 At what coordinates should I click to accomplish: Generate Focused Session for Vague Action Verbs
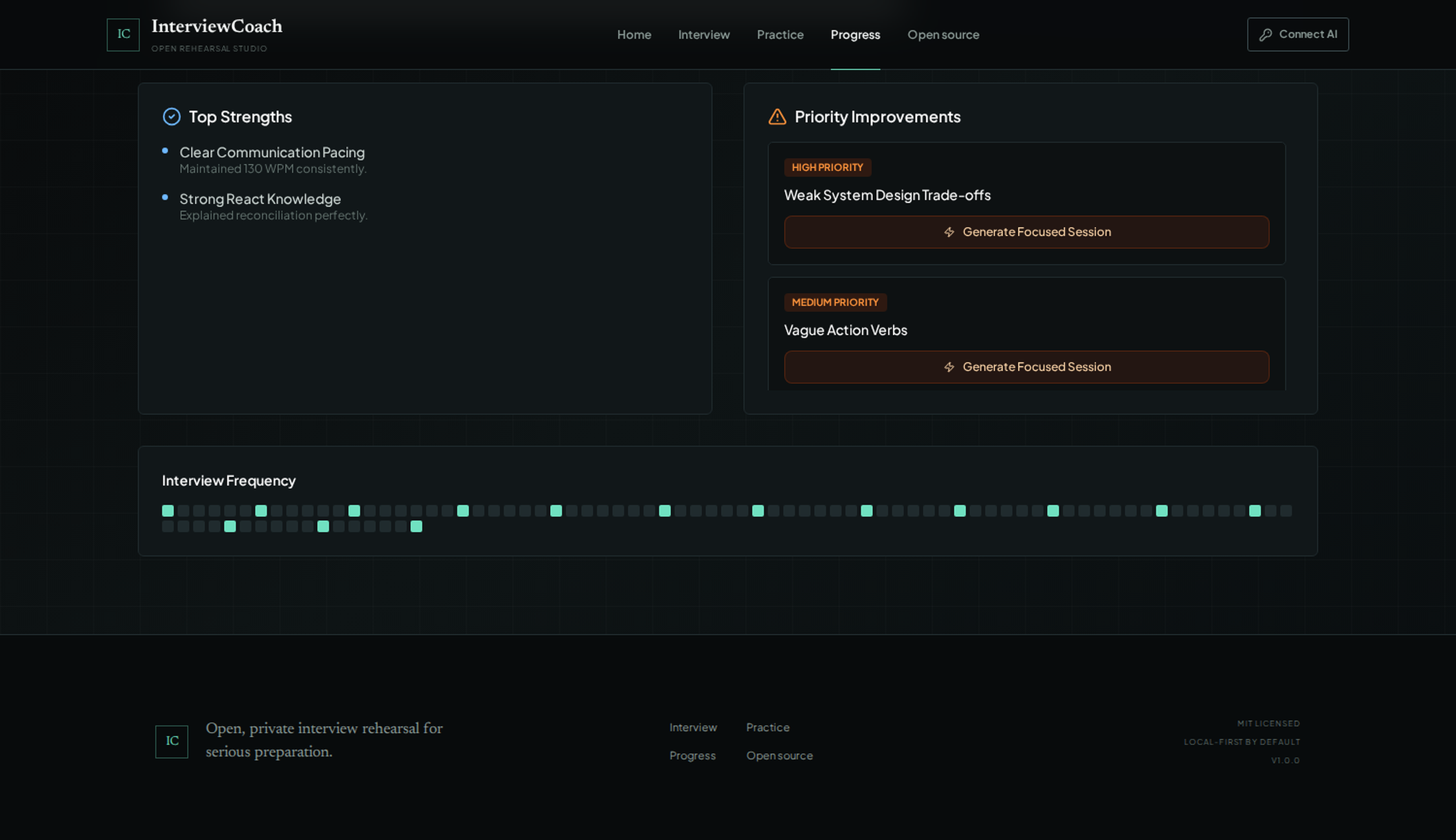click(1026, 367)
